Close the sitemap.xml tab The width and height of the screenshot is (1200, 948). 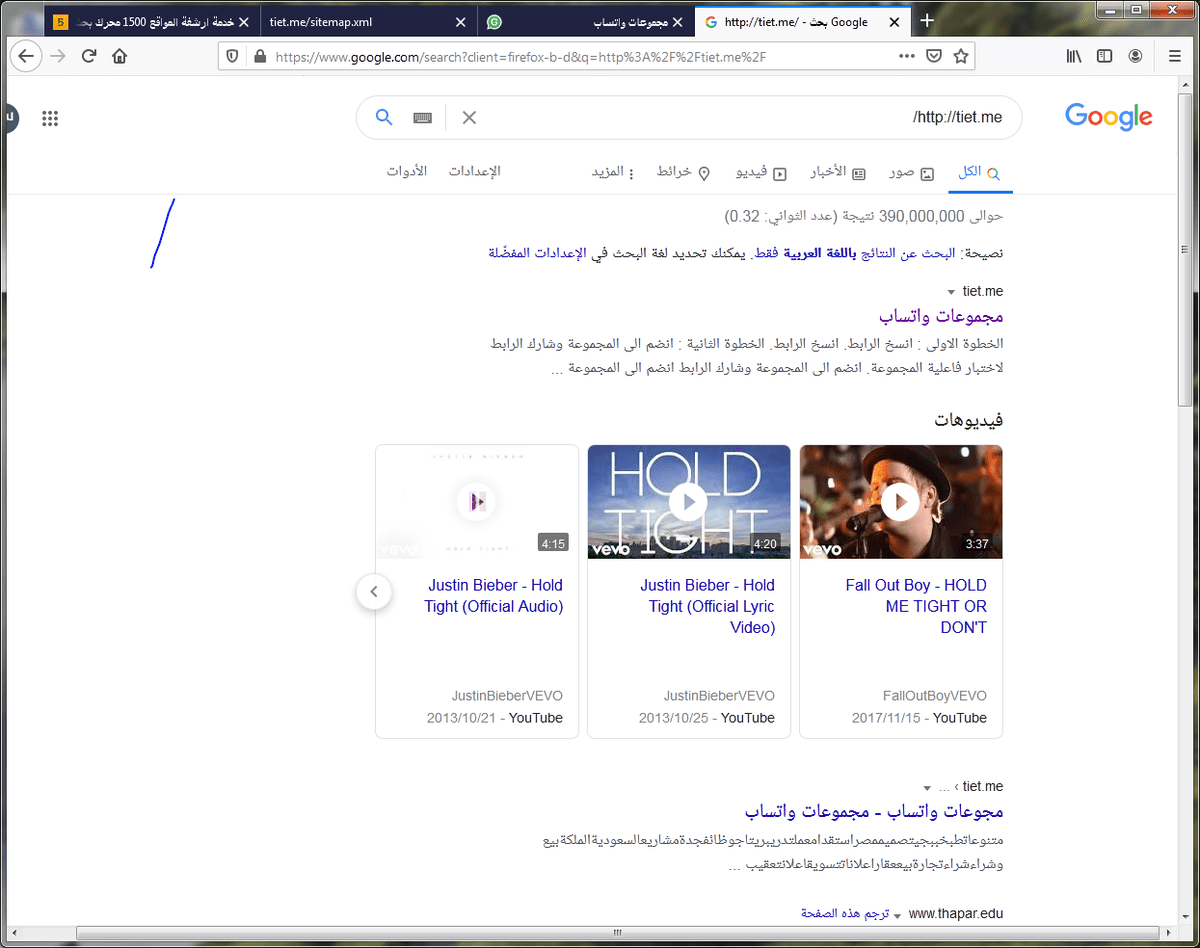(460, 22)
